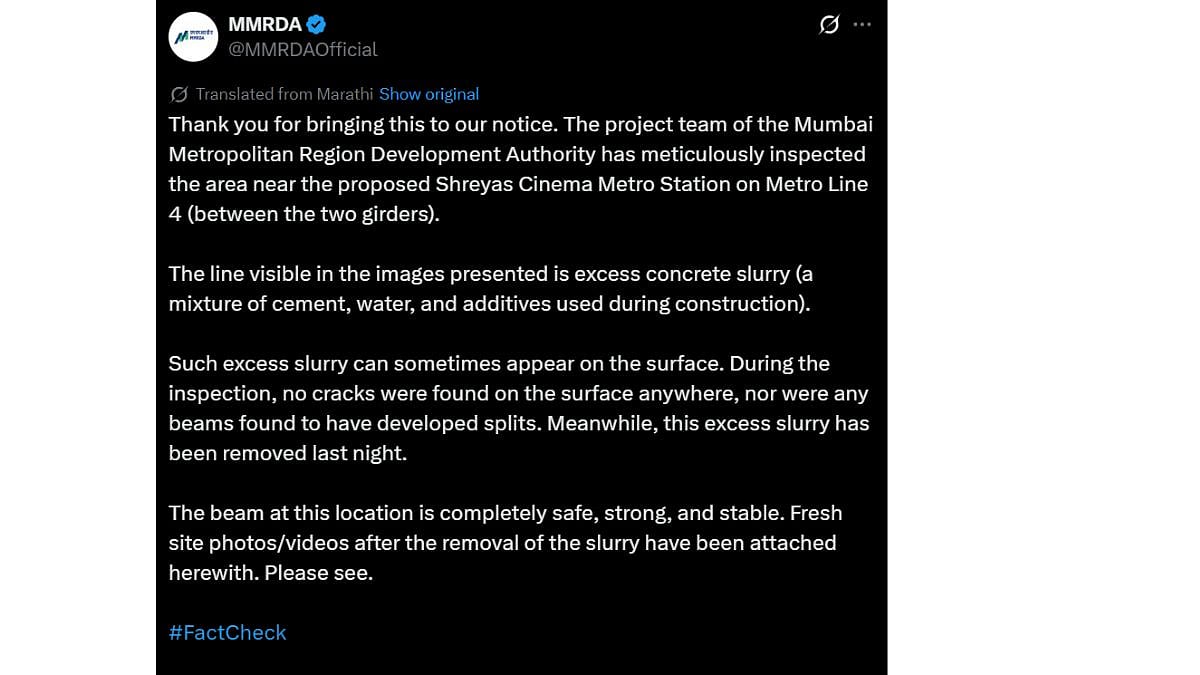Click the 'Translated from Marathi' label
This screenshot has height=675, width=1200.
point(284,94)
